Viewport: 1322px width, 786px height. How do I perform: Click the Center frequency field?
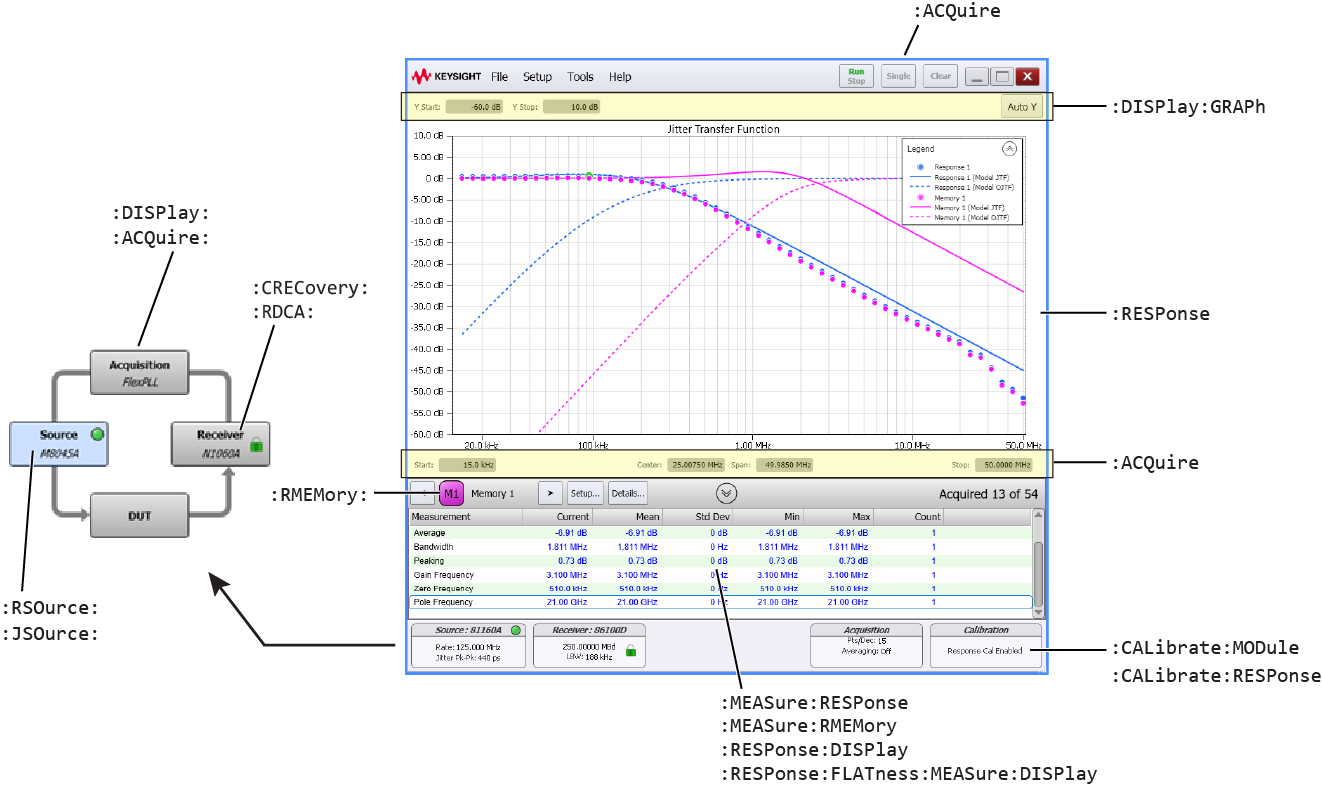698,465
